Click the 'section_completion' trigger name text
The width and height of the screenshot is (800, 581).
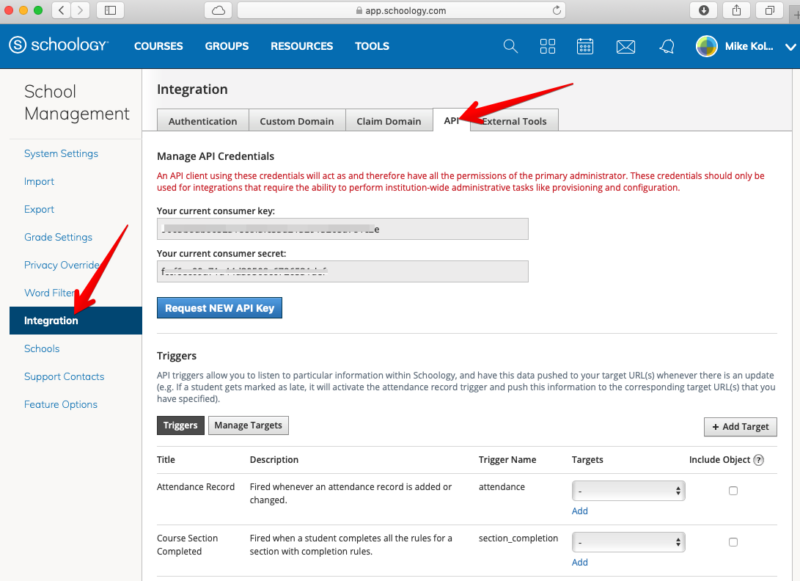518,538
